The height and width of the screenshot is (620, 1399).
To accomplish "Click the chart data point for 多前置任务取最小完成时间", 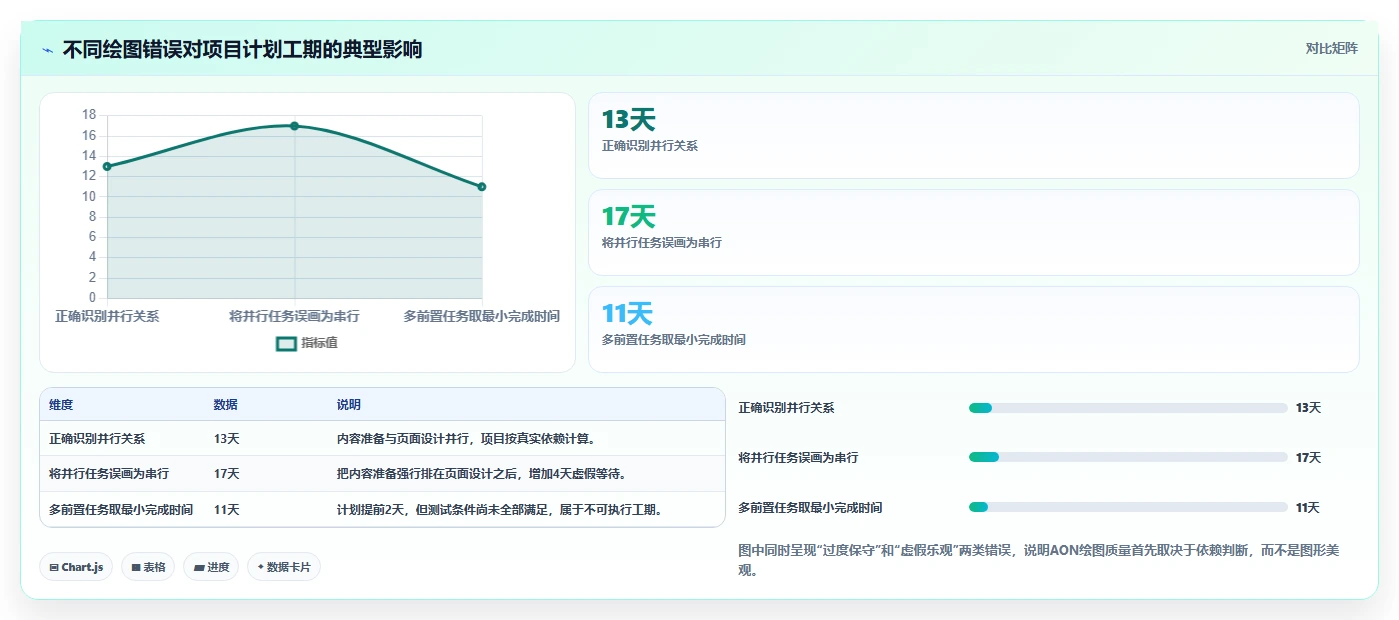I will click(482, 187).
